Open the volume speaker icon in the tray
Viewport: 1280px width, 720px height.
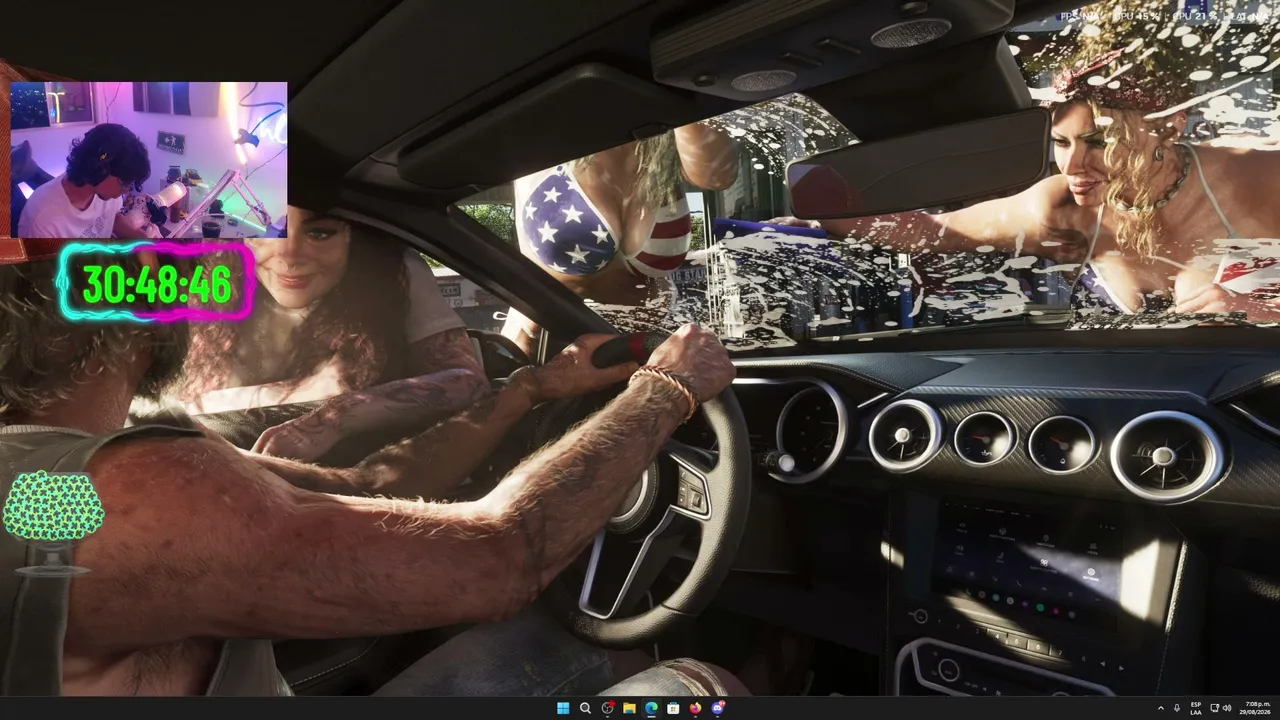point(1227,708)
